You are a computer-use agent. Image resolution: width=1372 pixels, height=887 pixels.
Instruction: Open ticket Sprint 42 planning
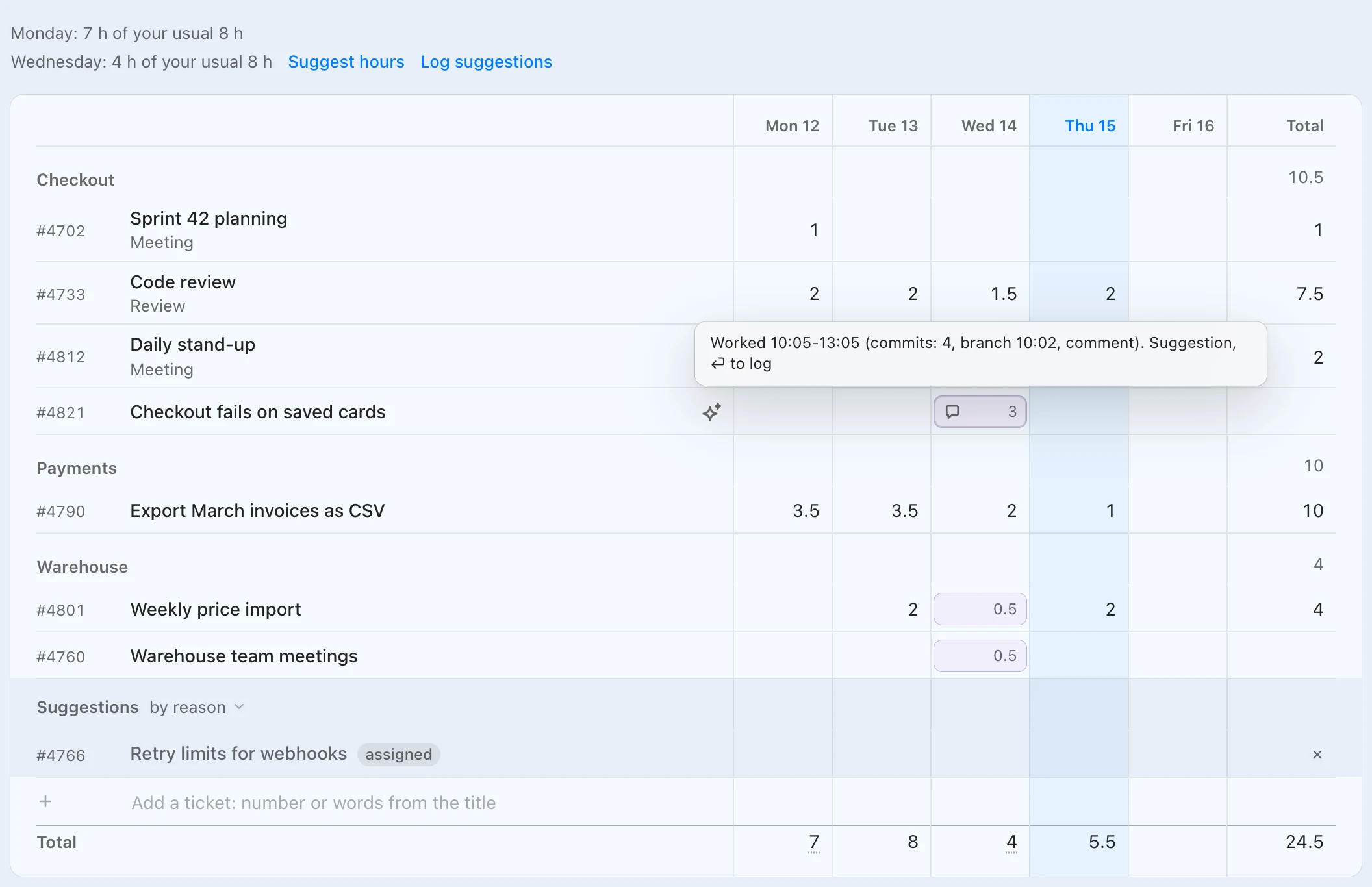[209, 218]
